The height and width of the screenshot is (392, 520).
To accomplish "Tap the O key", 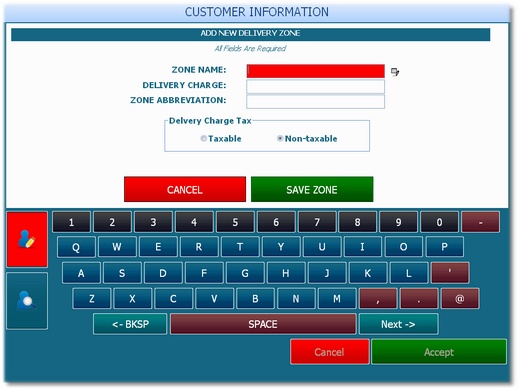I will [x=404, y=247].
